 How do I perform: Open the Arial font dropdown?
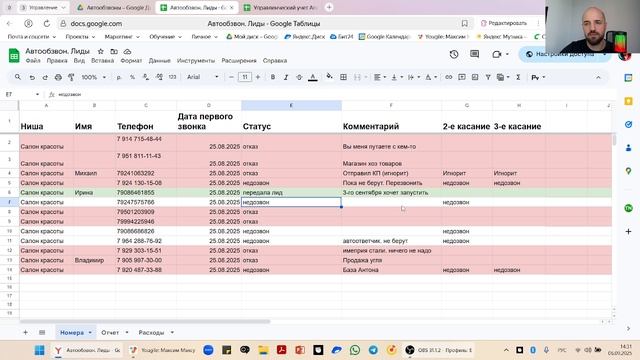coord(203,77)
